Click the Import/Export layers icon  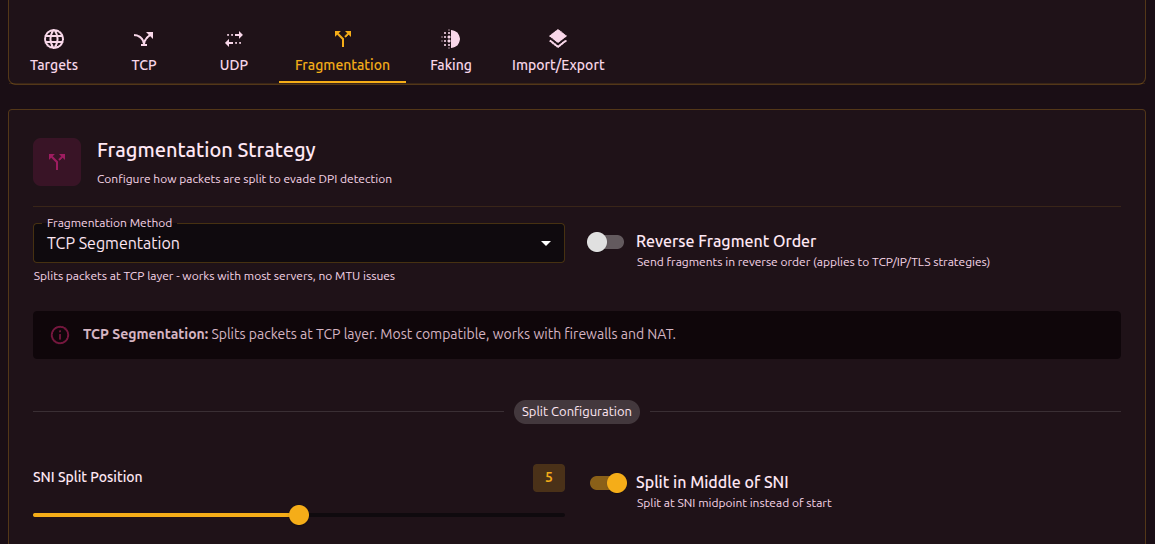558,39
